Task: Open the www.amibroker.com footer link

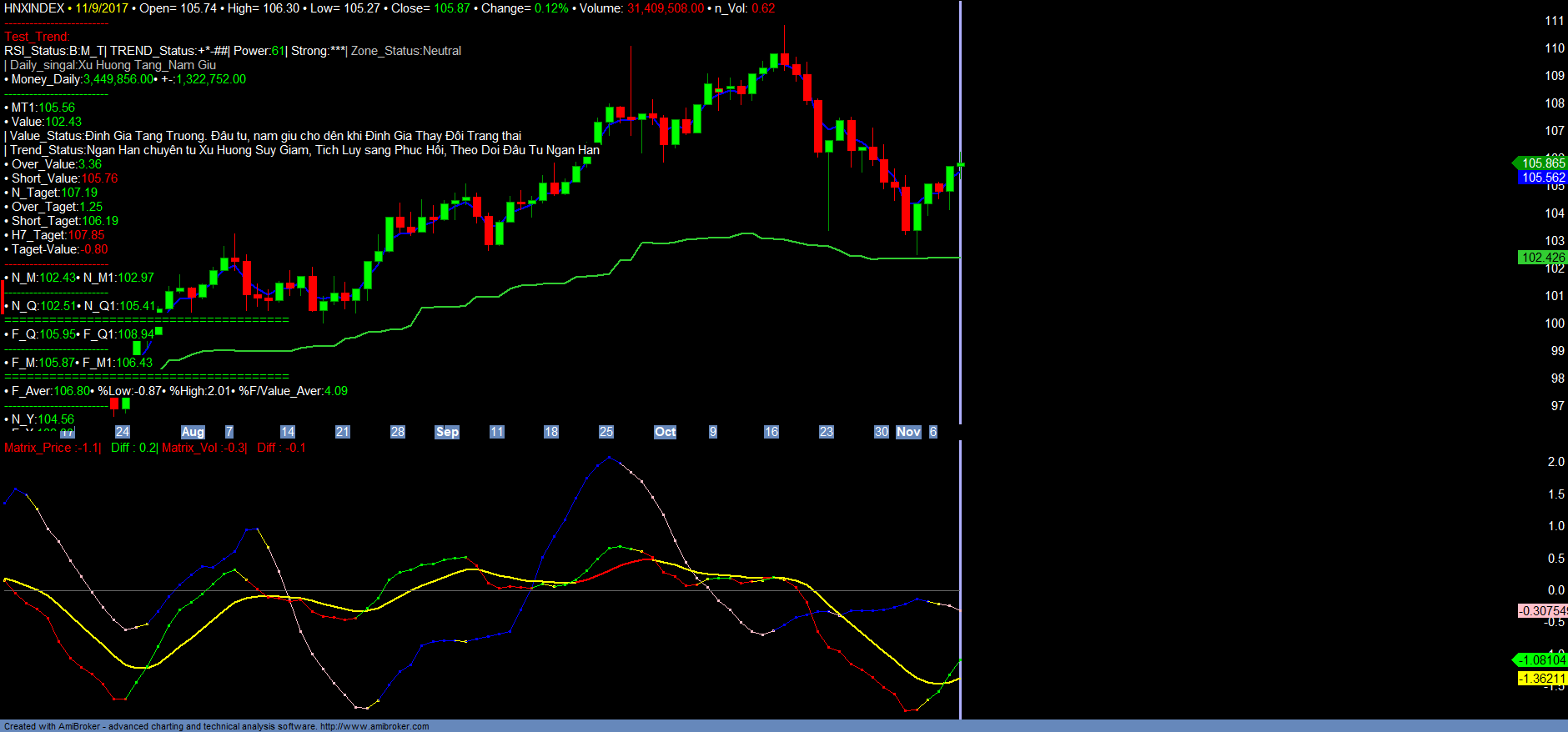Action: (x=374, y=726)
